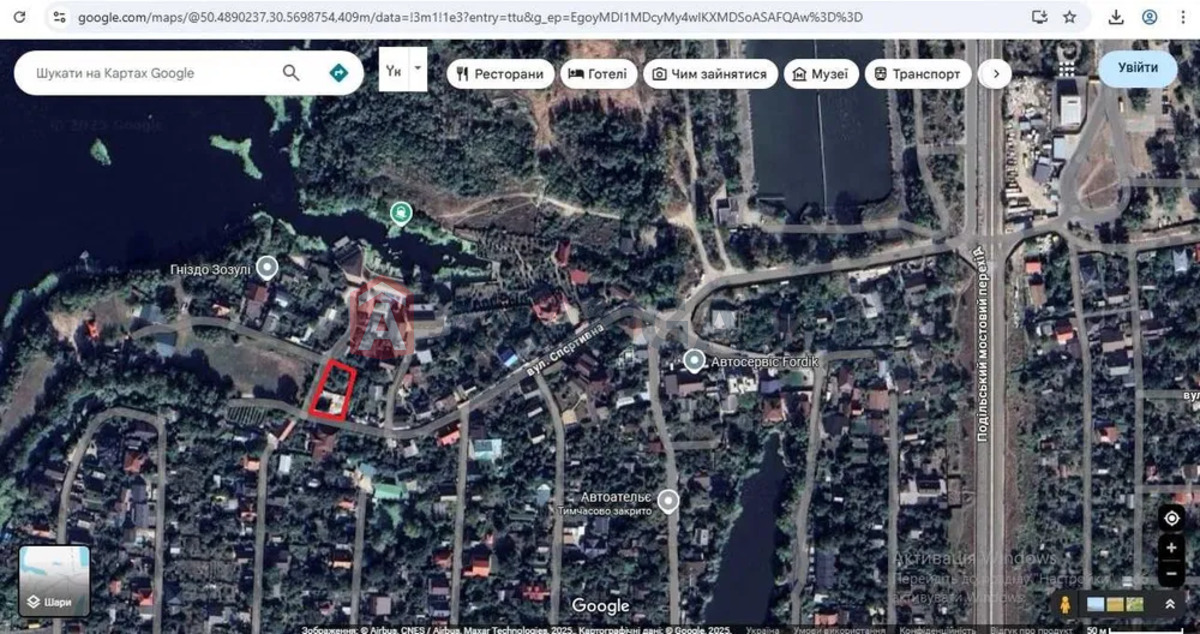1200x634 pixels.
Task: Click the Шукати на Картах Google search field
Action: tap(150, 73)
